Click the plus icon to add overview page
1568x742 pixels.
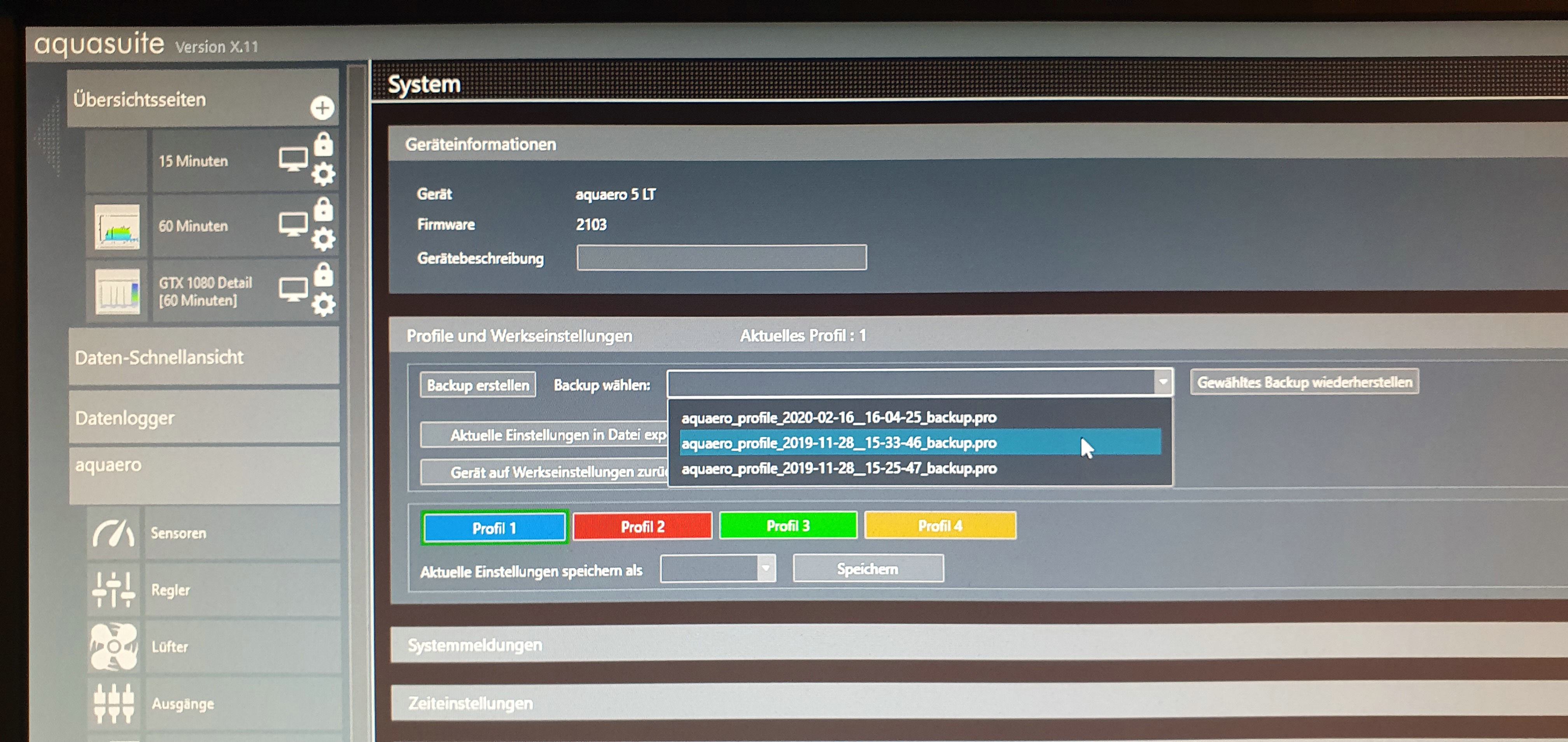pyautogui.click(x=322, y=108)
